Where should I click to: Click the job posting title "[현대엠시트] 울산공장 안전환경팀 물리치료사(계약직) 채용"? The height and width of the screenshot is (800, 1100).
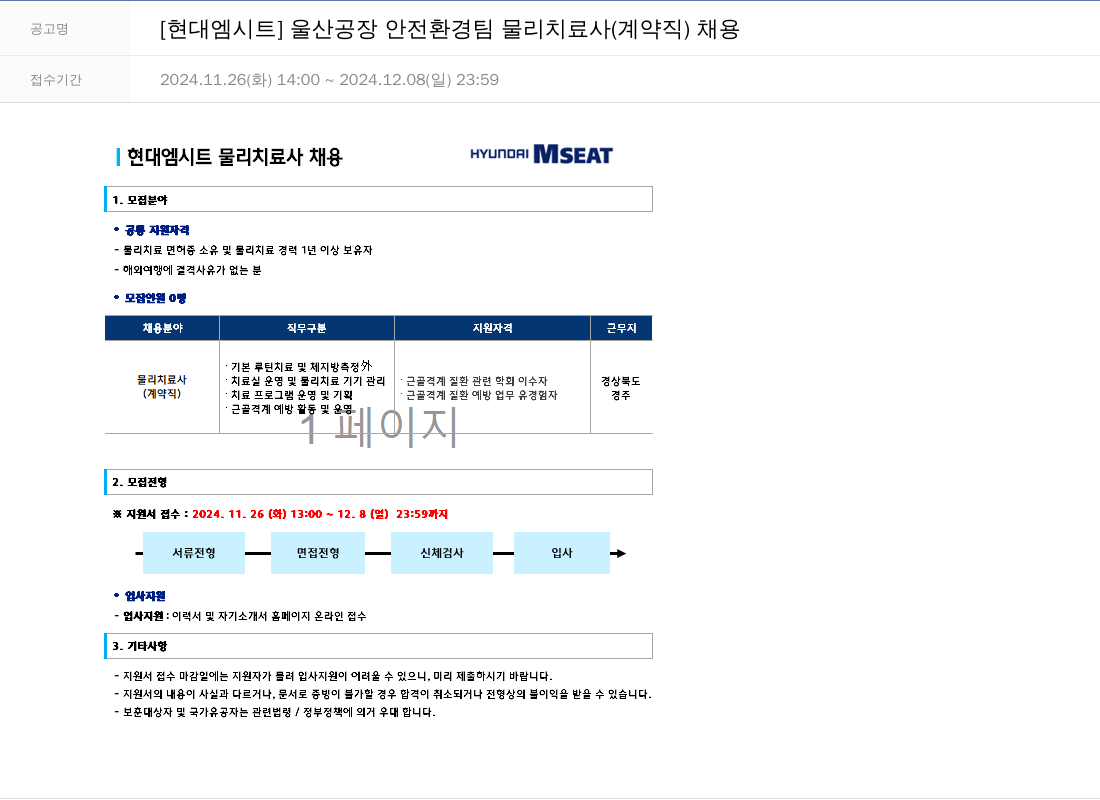click(449, 29)
